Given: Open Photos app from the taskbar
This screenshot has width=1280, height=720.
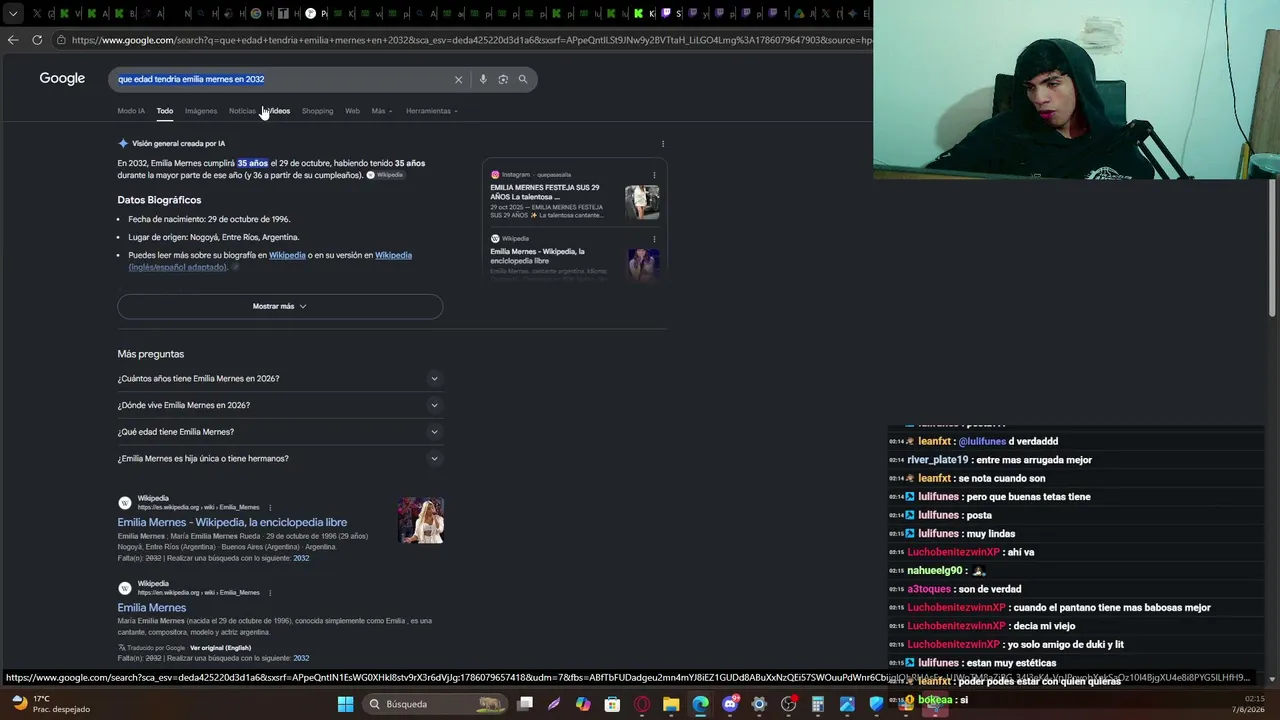Looking at the screenshot, I should point(847,704).
